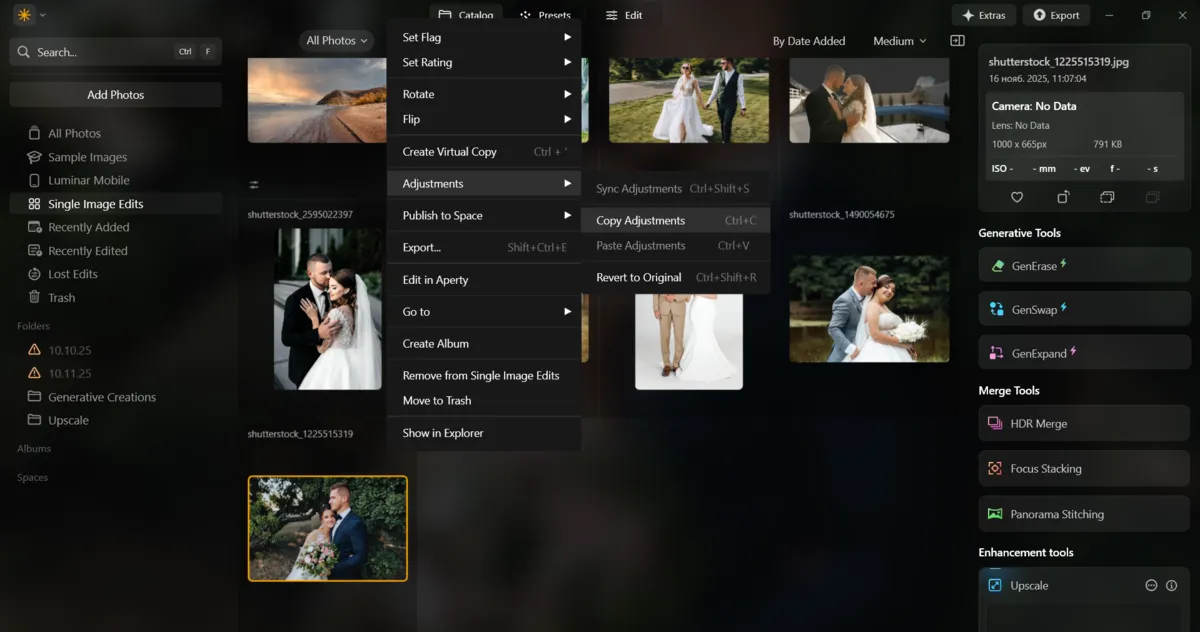
Task: Open the By Date Added sort dropdown
Action: [x=810, y=41]
